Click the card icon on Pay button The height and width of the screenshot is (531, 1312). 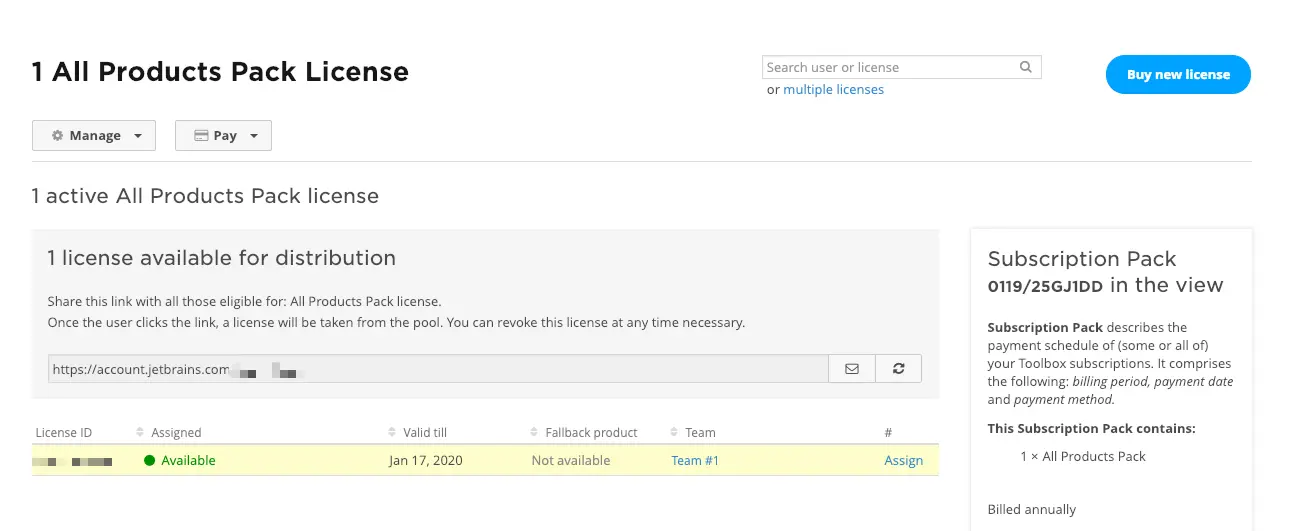point(201,136)
